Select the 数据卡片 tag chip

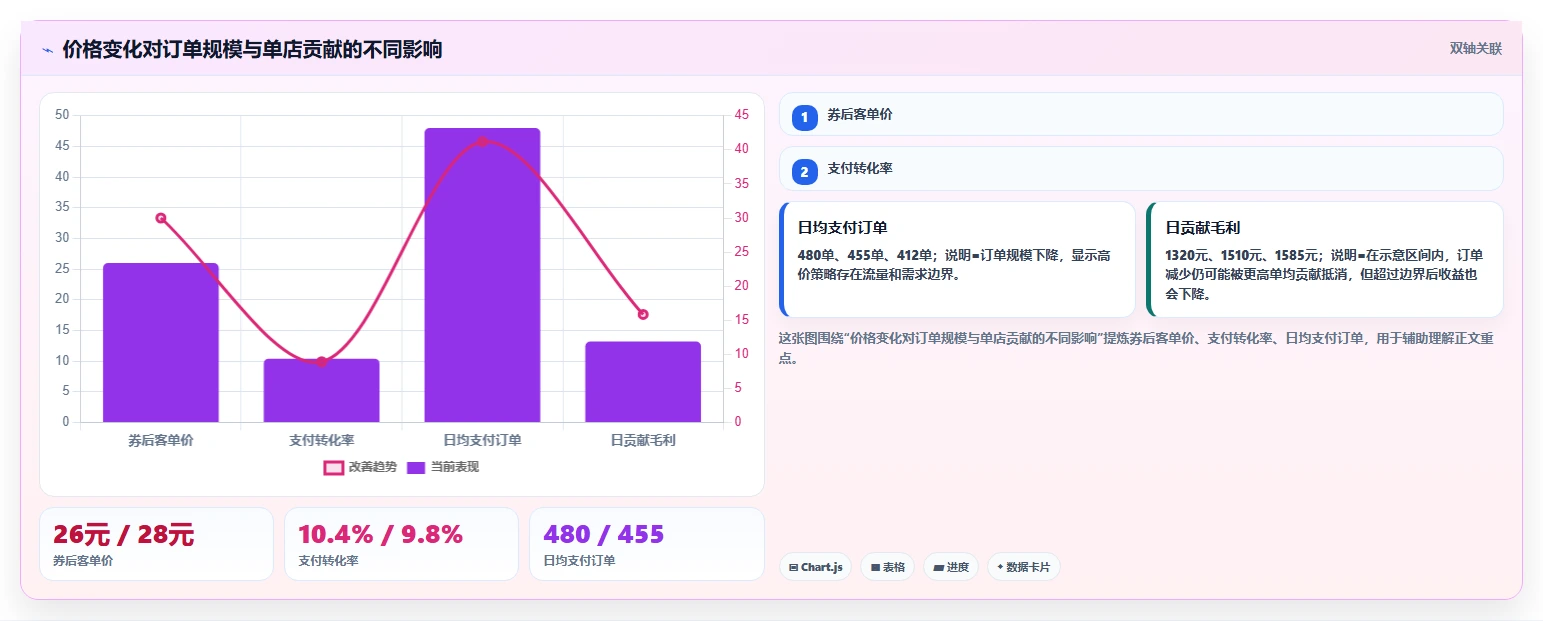coord(1024,567)
